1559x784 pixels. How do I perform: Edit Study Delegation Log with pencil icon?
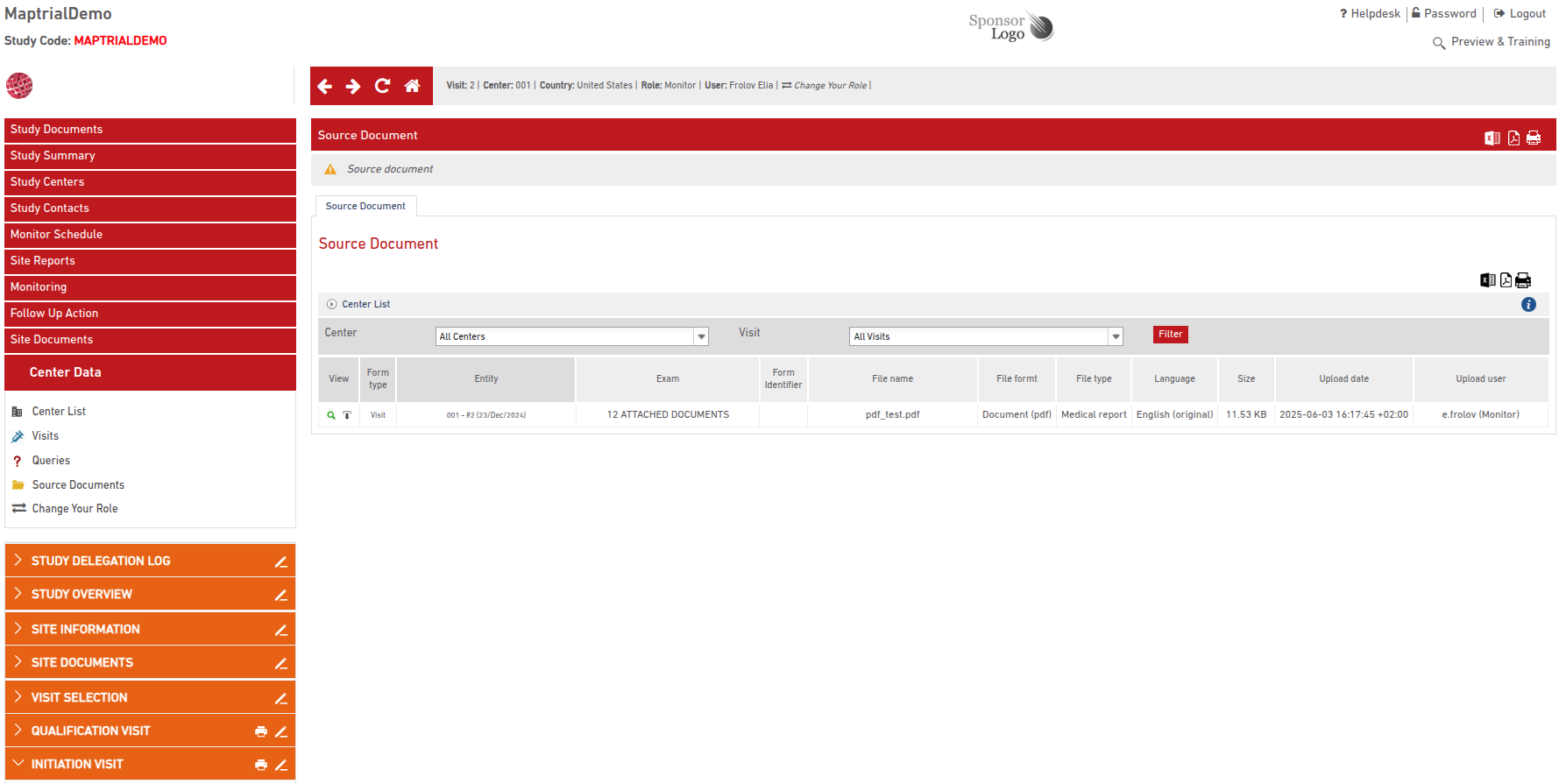(x=281, y=562)
